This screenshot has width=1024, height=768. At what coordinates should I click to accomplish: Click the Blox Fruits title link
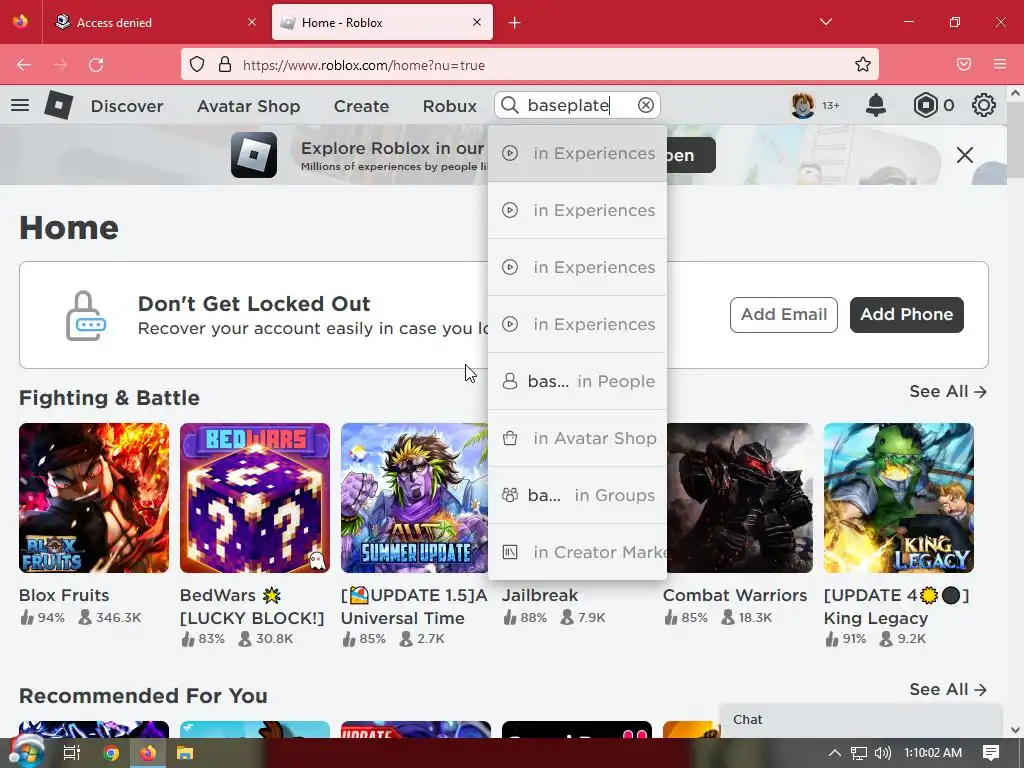[x=64, y=595]
